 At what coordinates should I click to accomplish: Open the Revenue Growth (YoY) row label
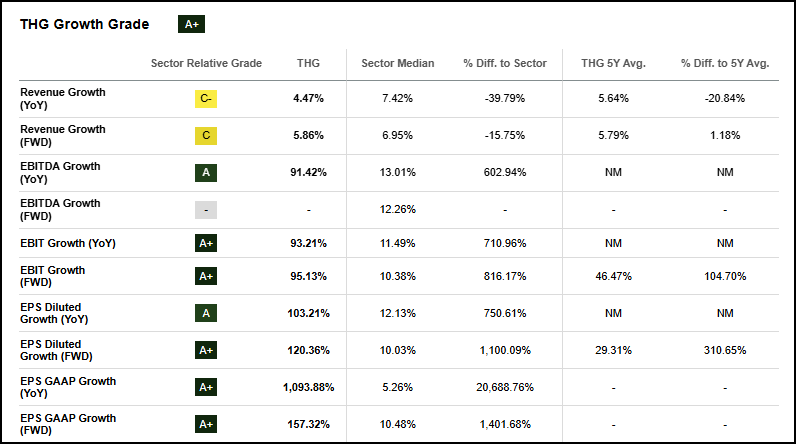coord(62,98)
